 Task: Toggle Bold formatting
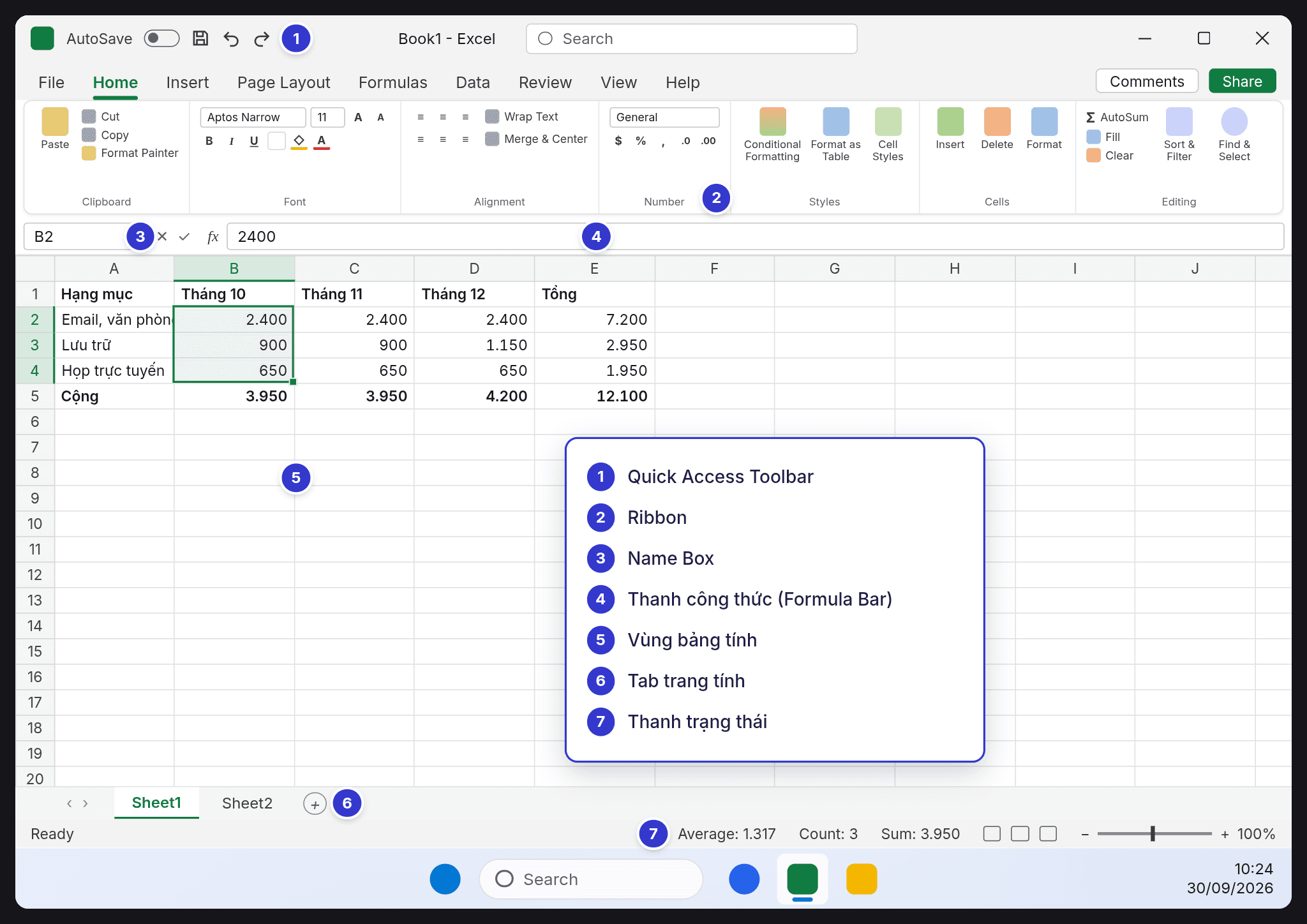click(209, 141)
